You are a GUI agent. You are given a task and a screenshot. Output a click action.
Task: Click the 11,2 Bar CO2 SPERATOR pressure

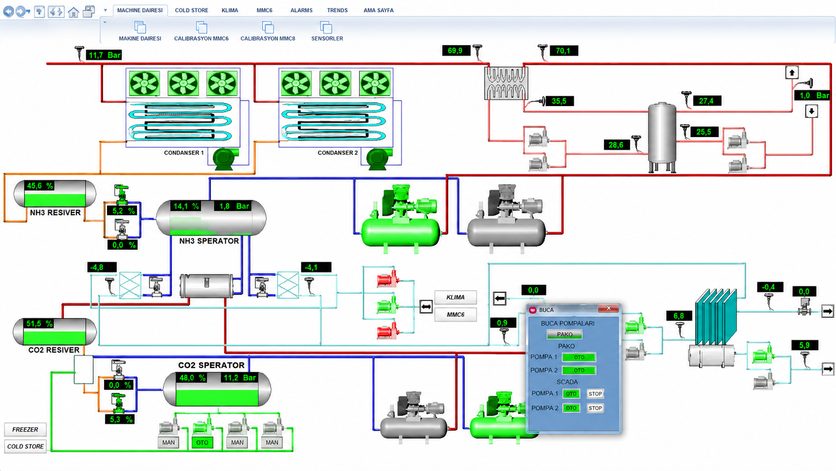(x=239, y=378)
